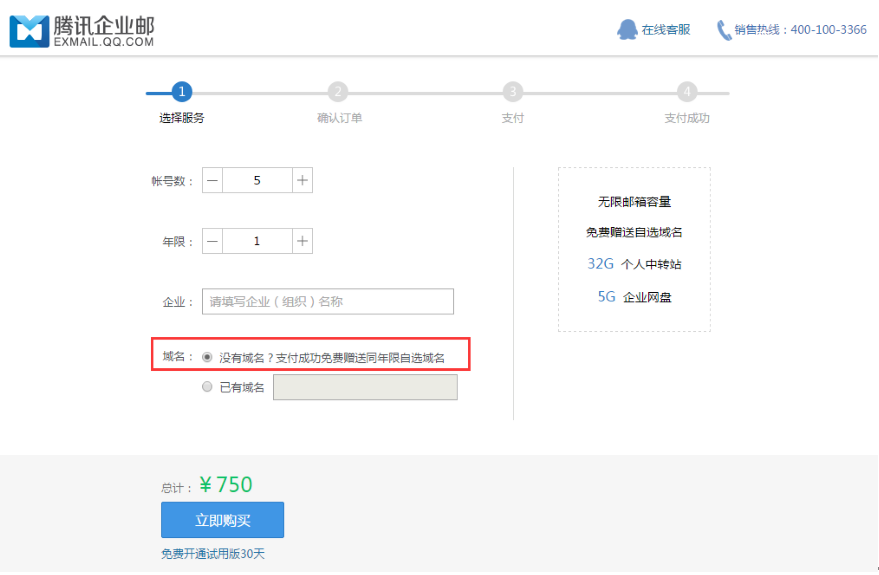Click the existing domain name input box
Image resolution: width=879 pixels, height=575 pixels.
[365, 387]
